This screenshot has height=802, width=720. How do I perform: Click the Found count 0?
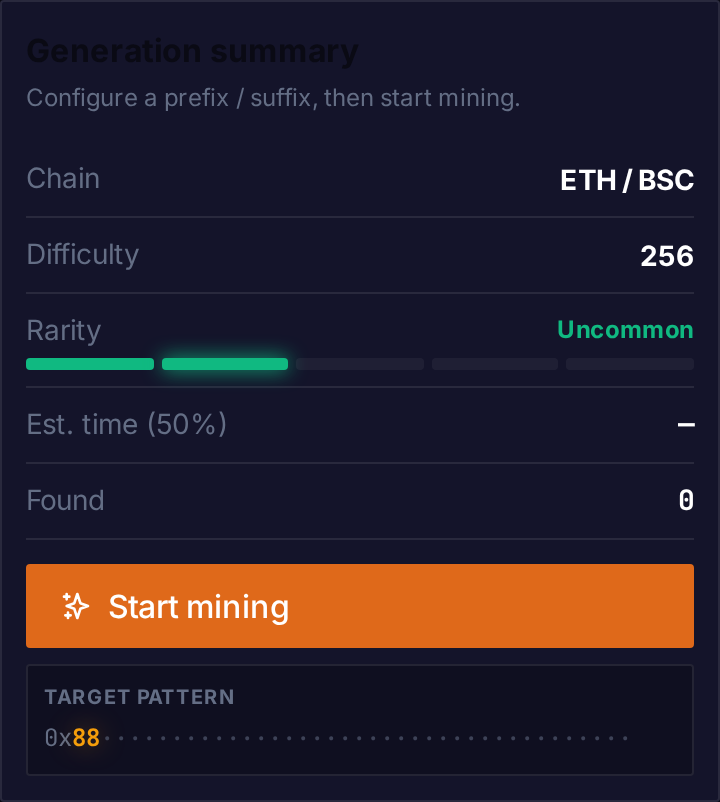coord(686,500)
